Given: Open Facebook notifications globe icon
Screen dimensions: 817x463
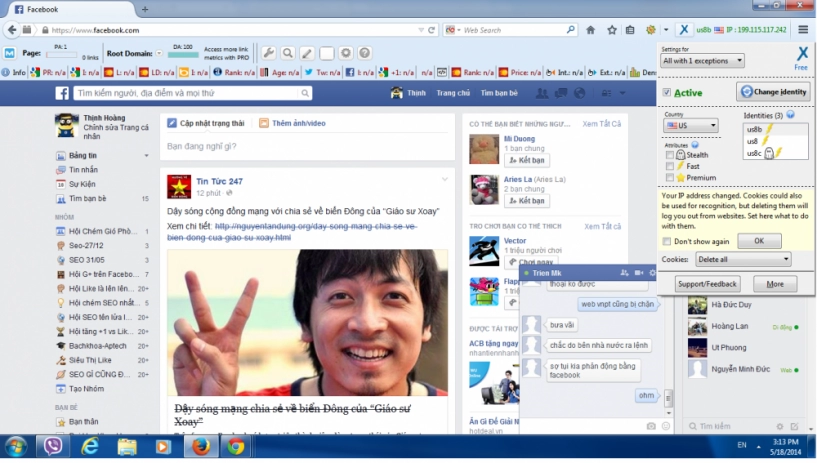Looking at the screenshot, I should (579, 93).
